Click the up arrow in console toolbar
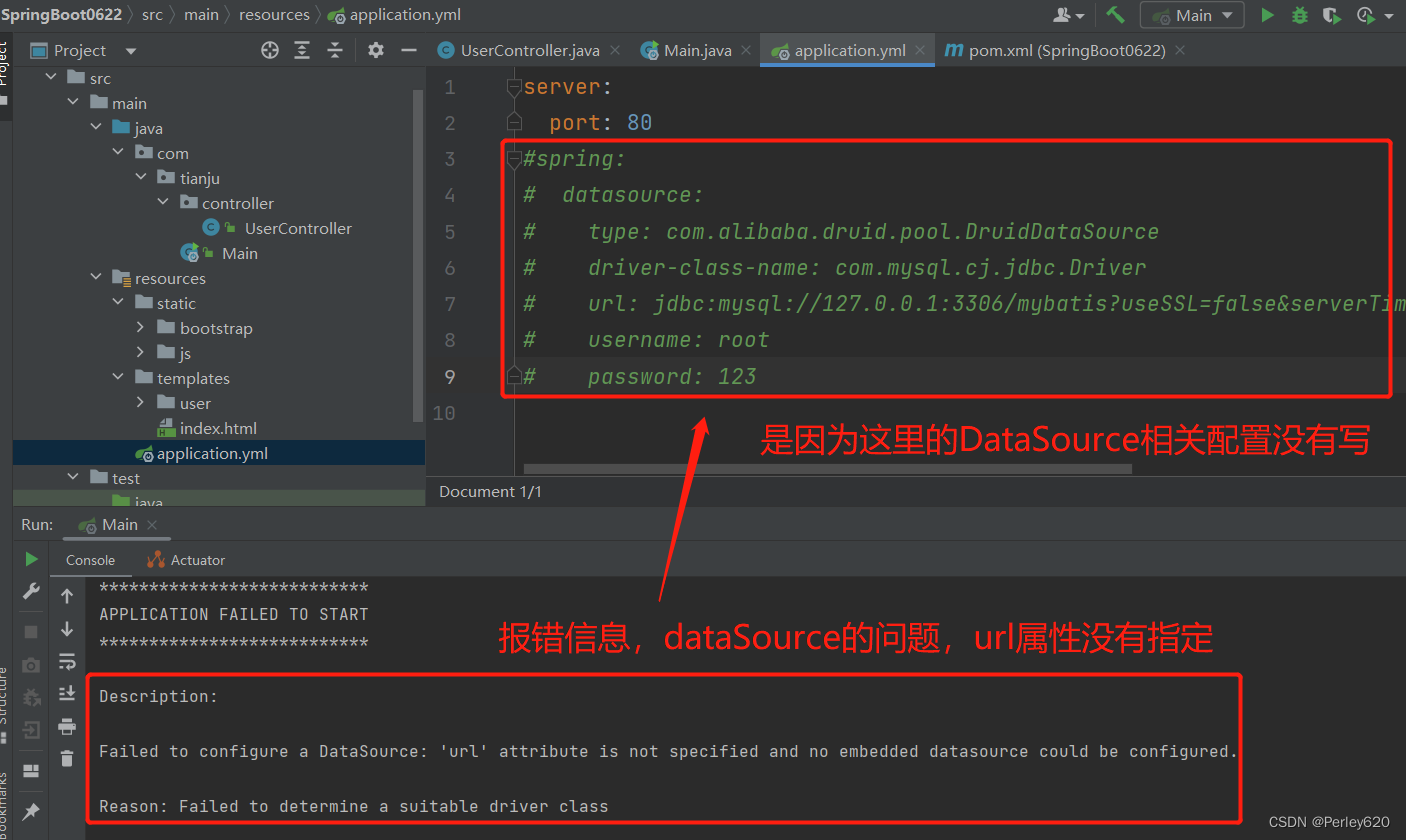 67,596
